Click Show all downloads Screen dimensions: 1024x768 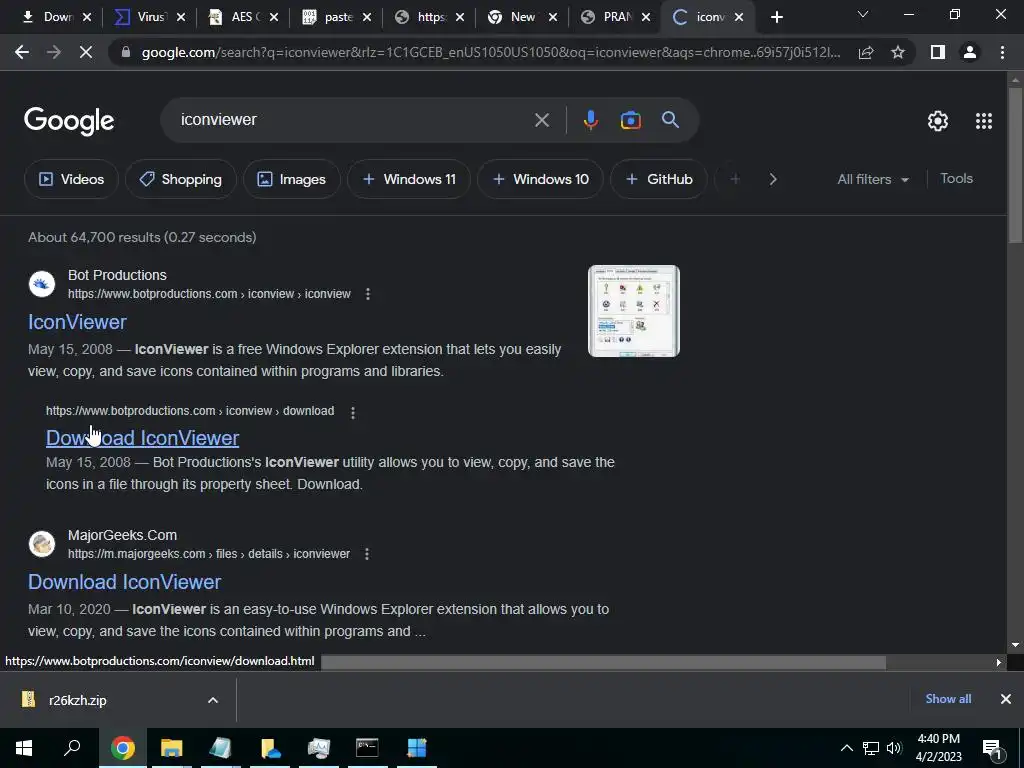948,699
